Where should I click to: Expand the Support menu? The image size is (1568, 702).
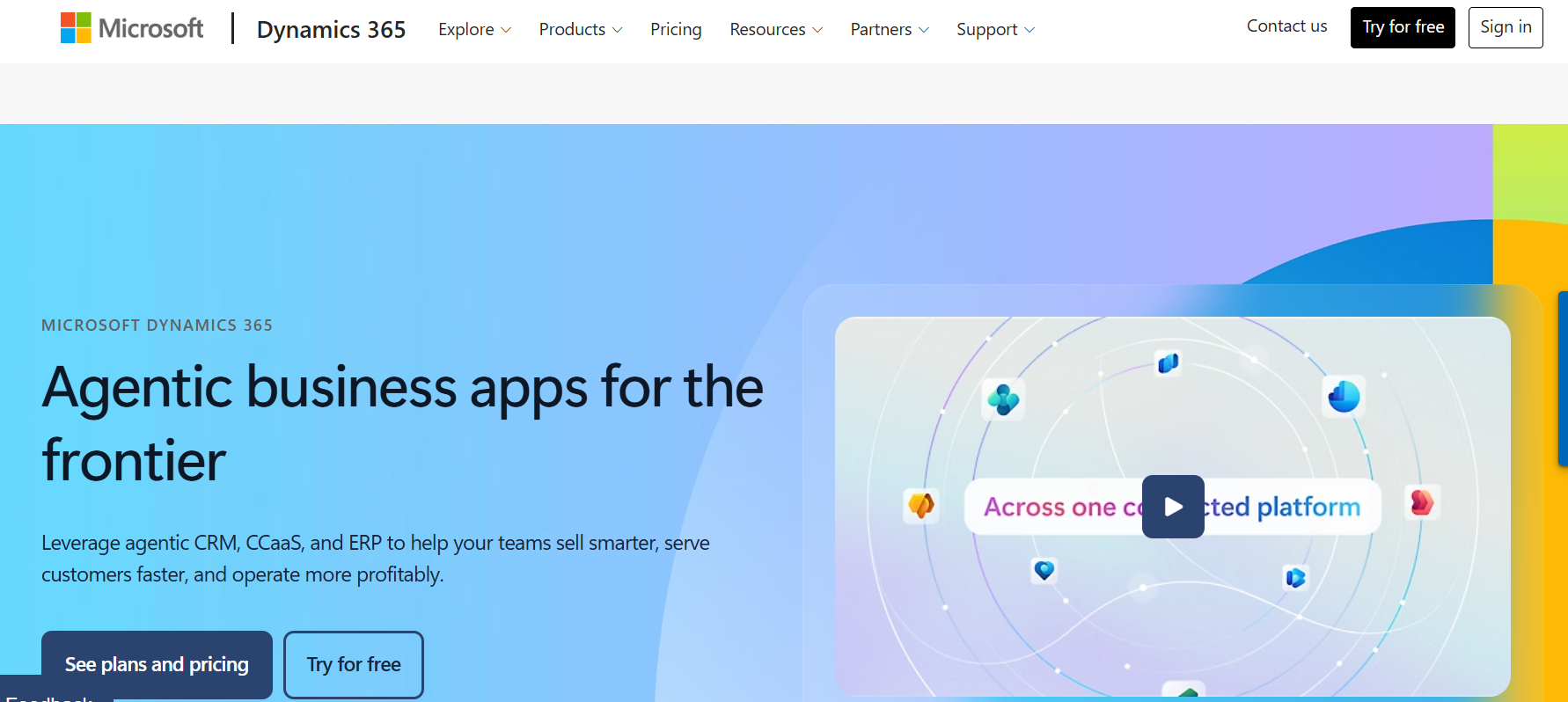point(995,30)
